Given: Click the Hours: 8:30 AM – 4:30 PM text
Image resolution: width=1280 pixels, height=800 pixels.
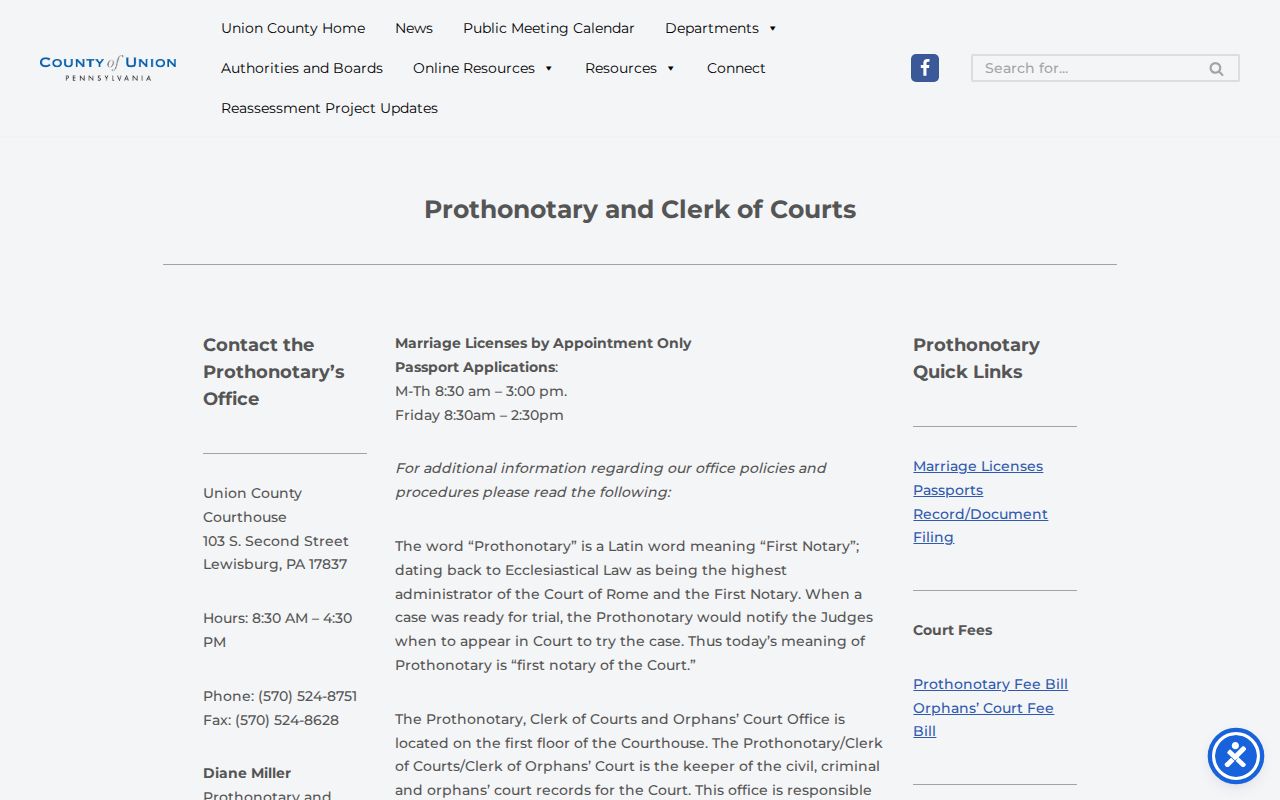Looking at the screenshot, I should 278,630.
